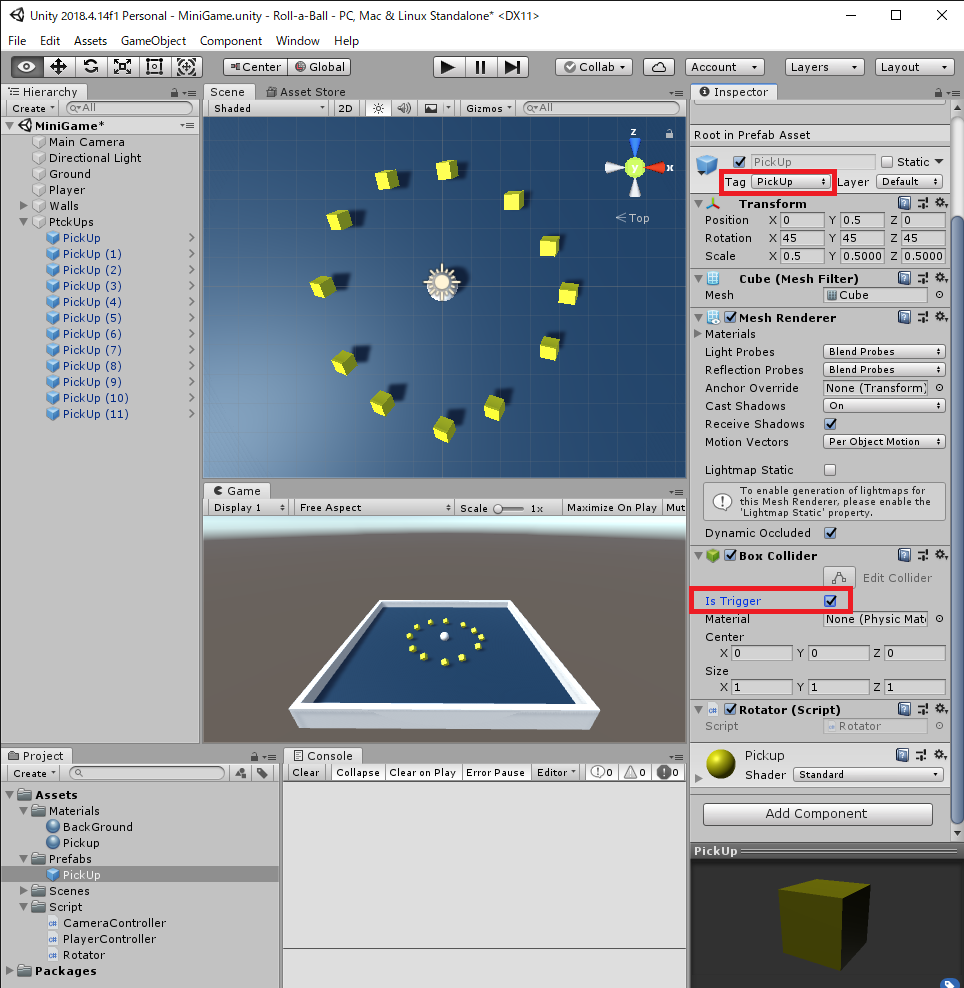Select the Rotate tool in toolbar
Image resolution: width=964 pixels, height=988 pixels.
coord(91,67)
